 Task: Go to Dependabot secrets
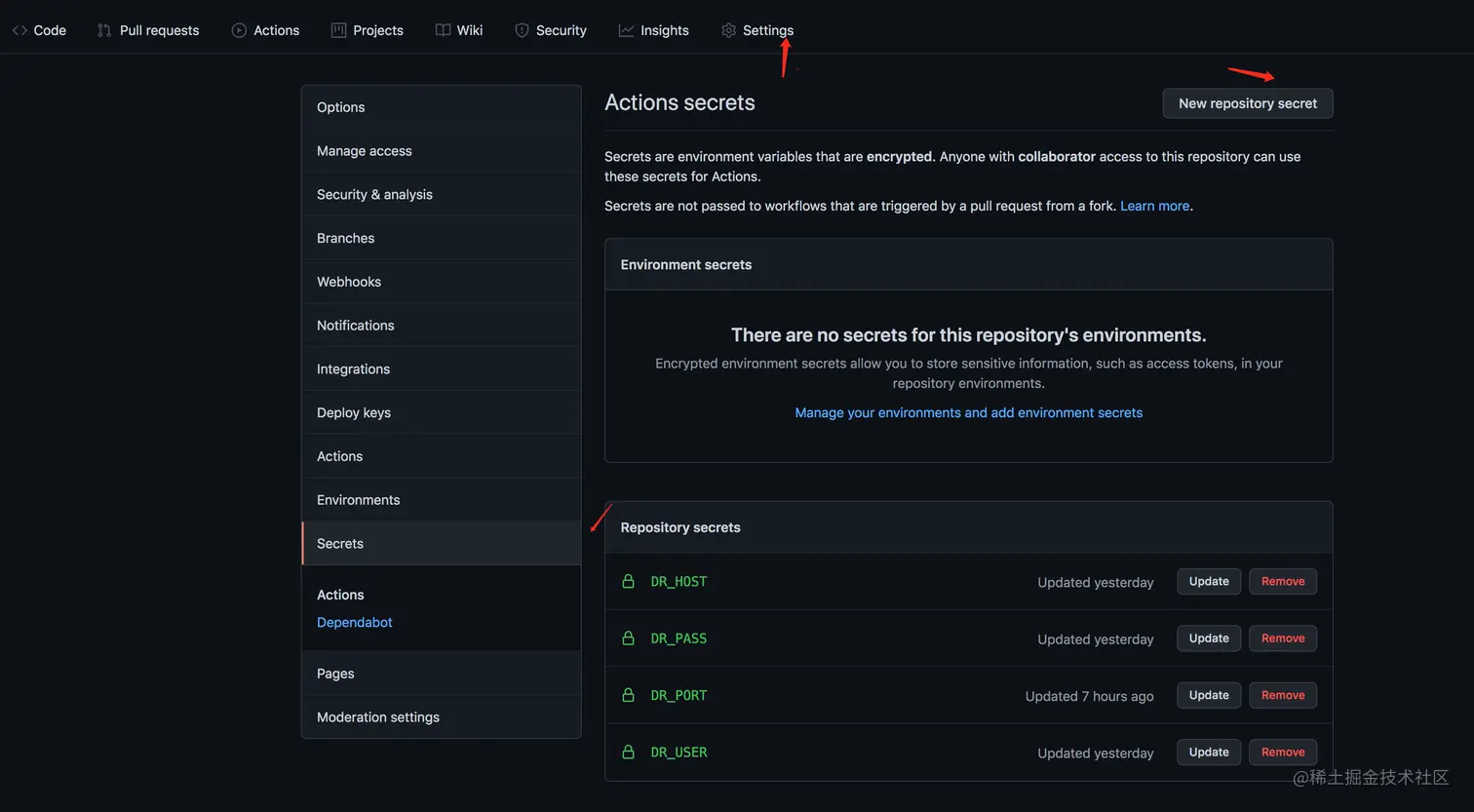(x=355, y=622)
